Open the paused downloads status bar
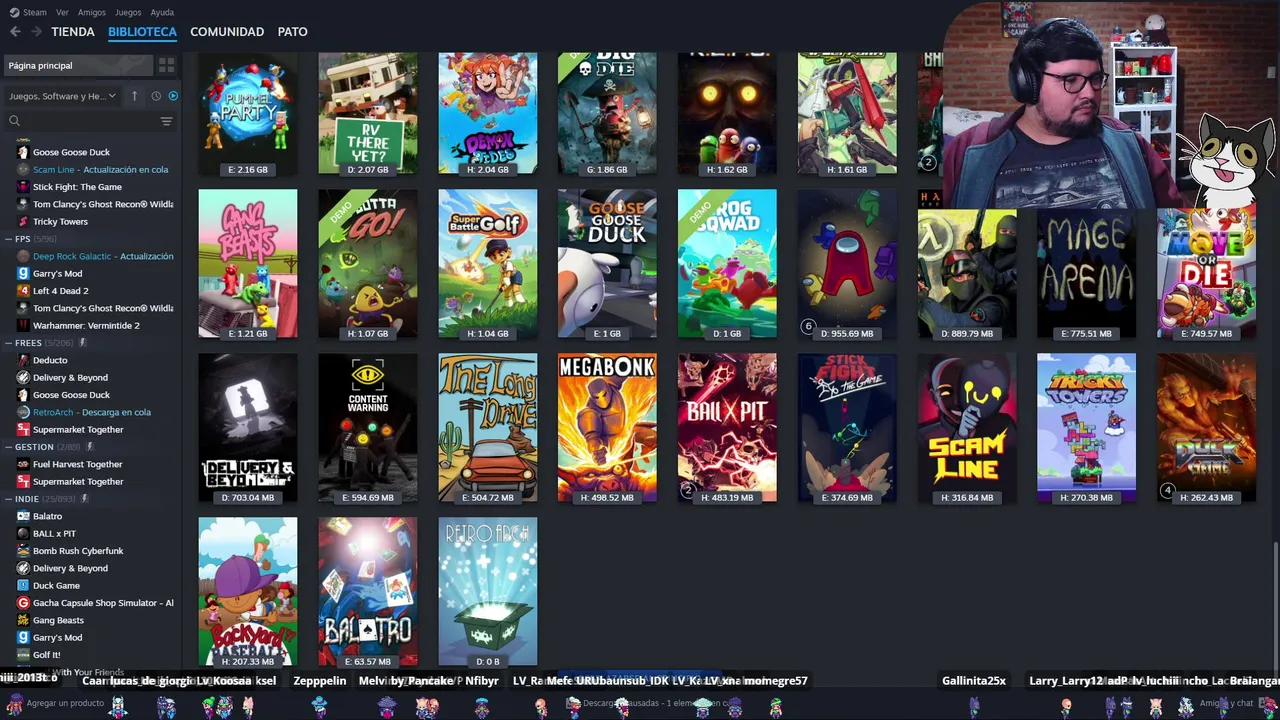The height and width of the screenshot is (720, 1280). 650,703
